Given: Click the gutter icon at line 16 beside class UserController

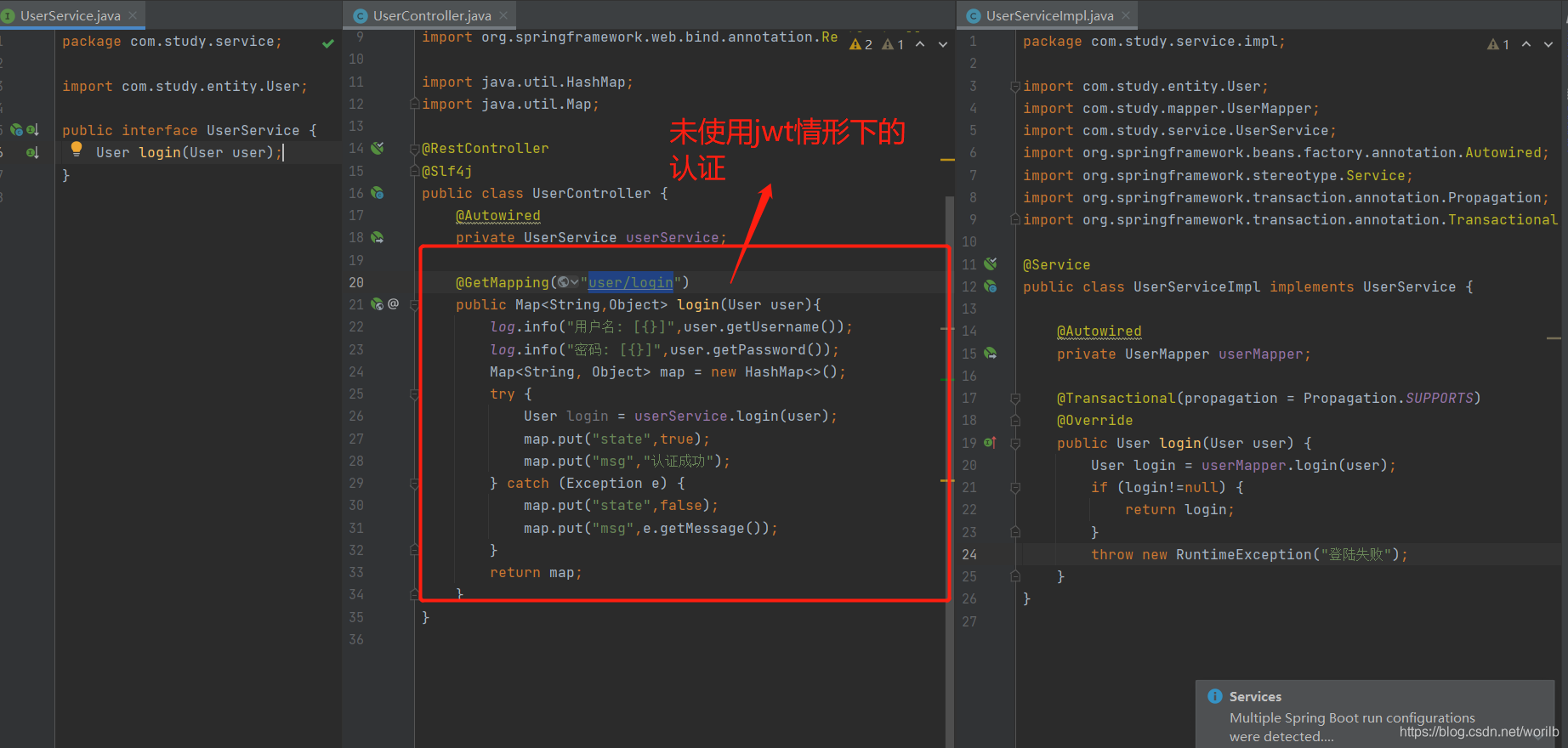Looking at the screenshot, I should 378,193.
